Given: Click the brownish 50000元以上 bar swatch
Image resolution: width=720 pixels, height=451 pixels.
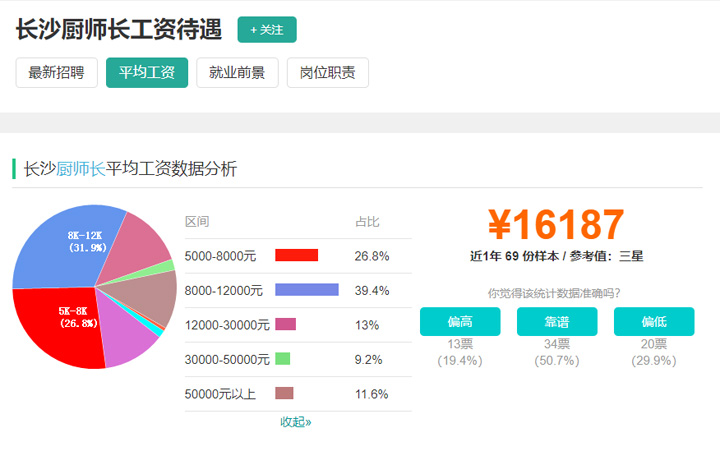Looking at the screenshot, I should click(x=284, y=393).
